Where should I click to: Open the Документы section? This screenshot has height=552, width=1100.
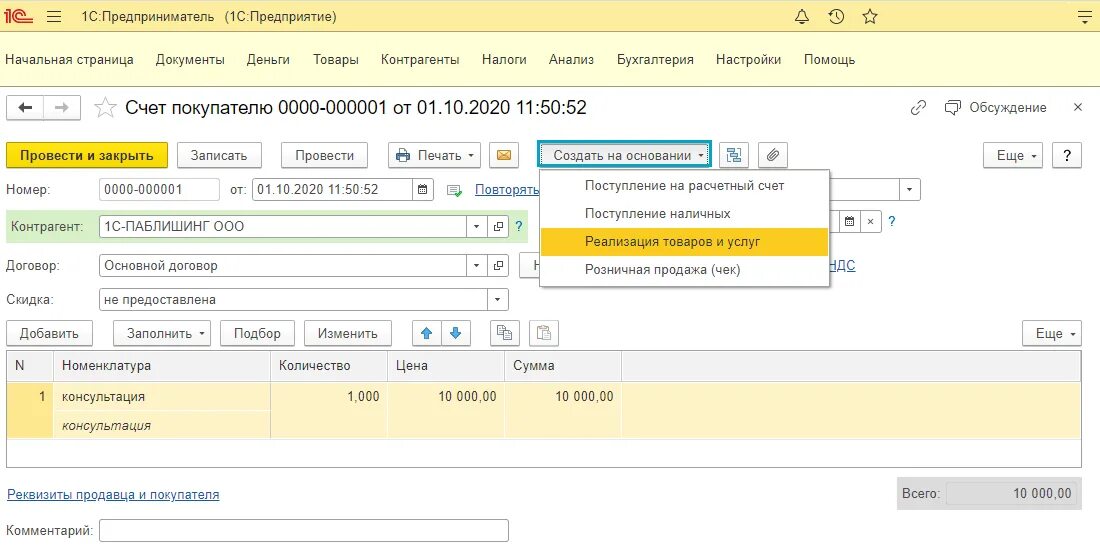click(190, 60)
